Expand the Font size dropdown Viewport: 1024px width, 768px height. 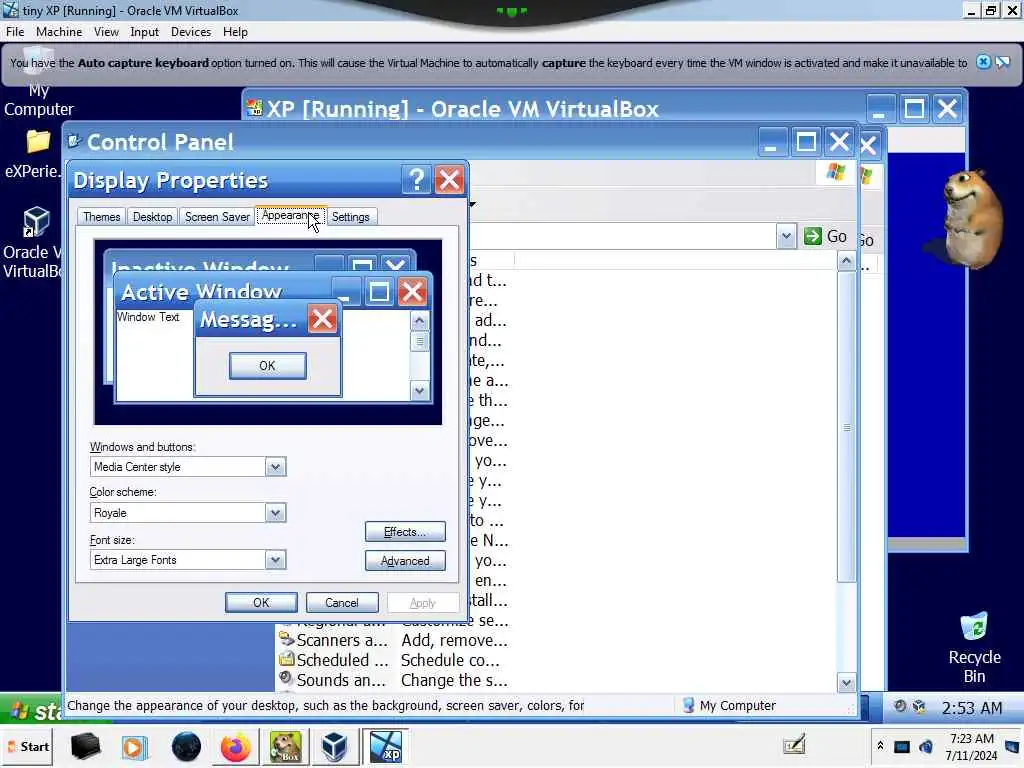coord(275,560)
